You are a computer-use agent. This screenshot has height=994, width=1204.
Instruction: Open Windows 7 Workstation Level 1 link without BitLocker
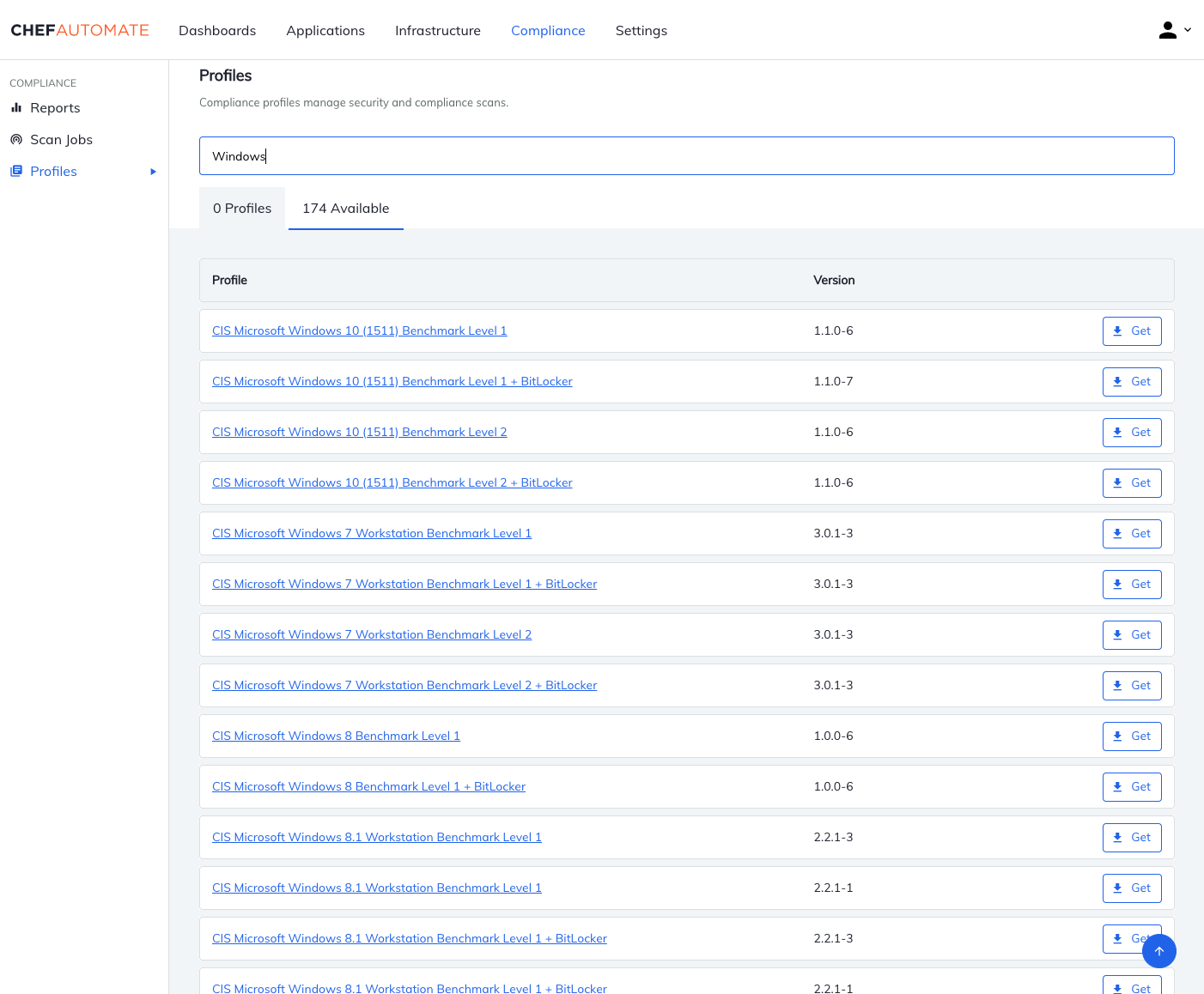click(372, 534)
